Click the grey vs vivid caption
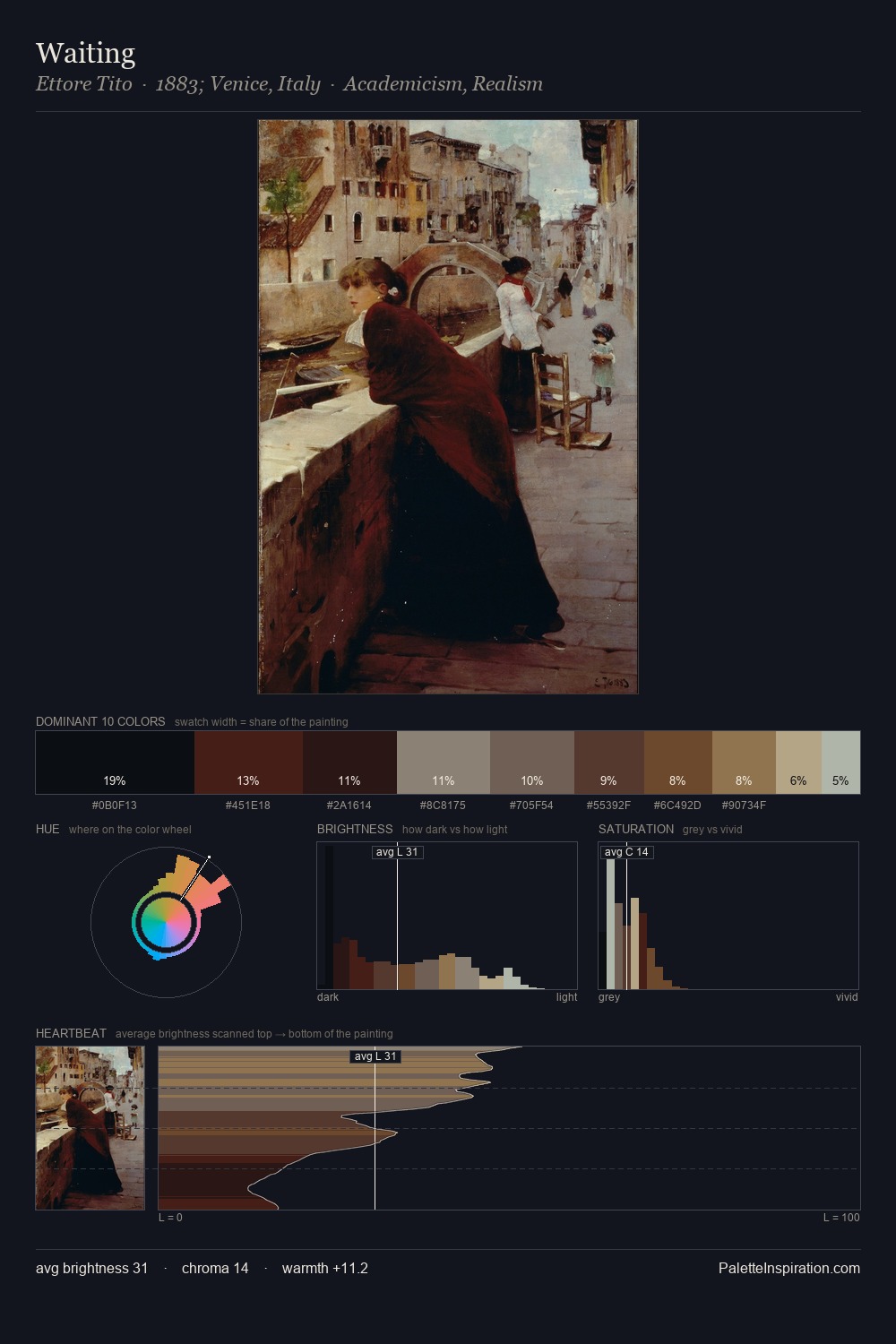This screenshot has width=896, height=1344. tap(712, 830)
